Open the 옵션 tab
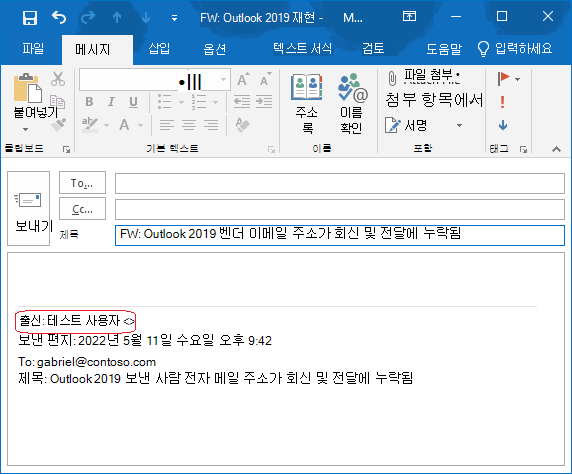This screenshot has height=474, width=572. [x=214, y=48]
